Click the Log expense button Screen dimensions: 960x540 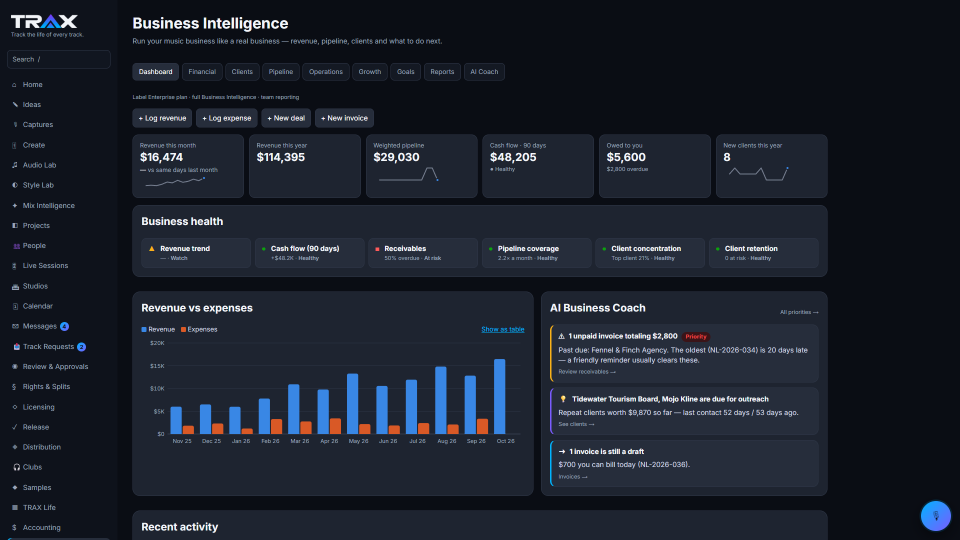tap(227, 118)
